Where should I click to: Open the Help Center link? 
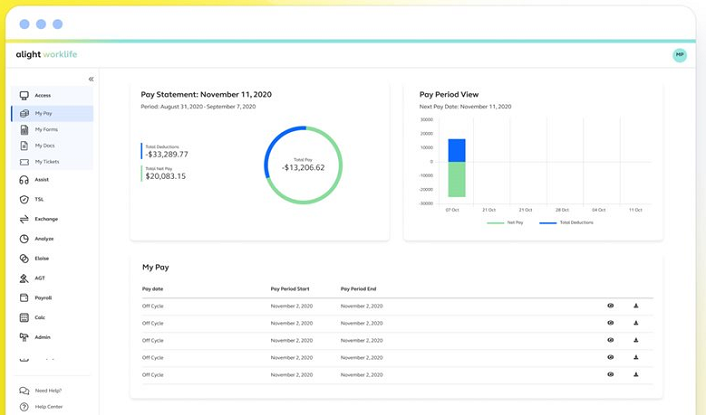[x=48, y=407]
